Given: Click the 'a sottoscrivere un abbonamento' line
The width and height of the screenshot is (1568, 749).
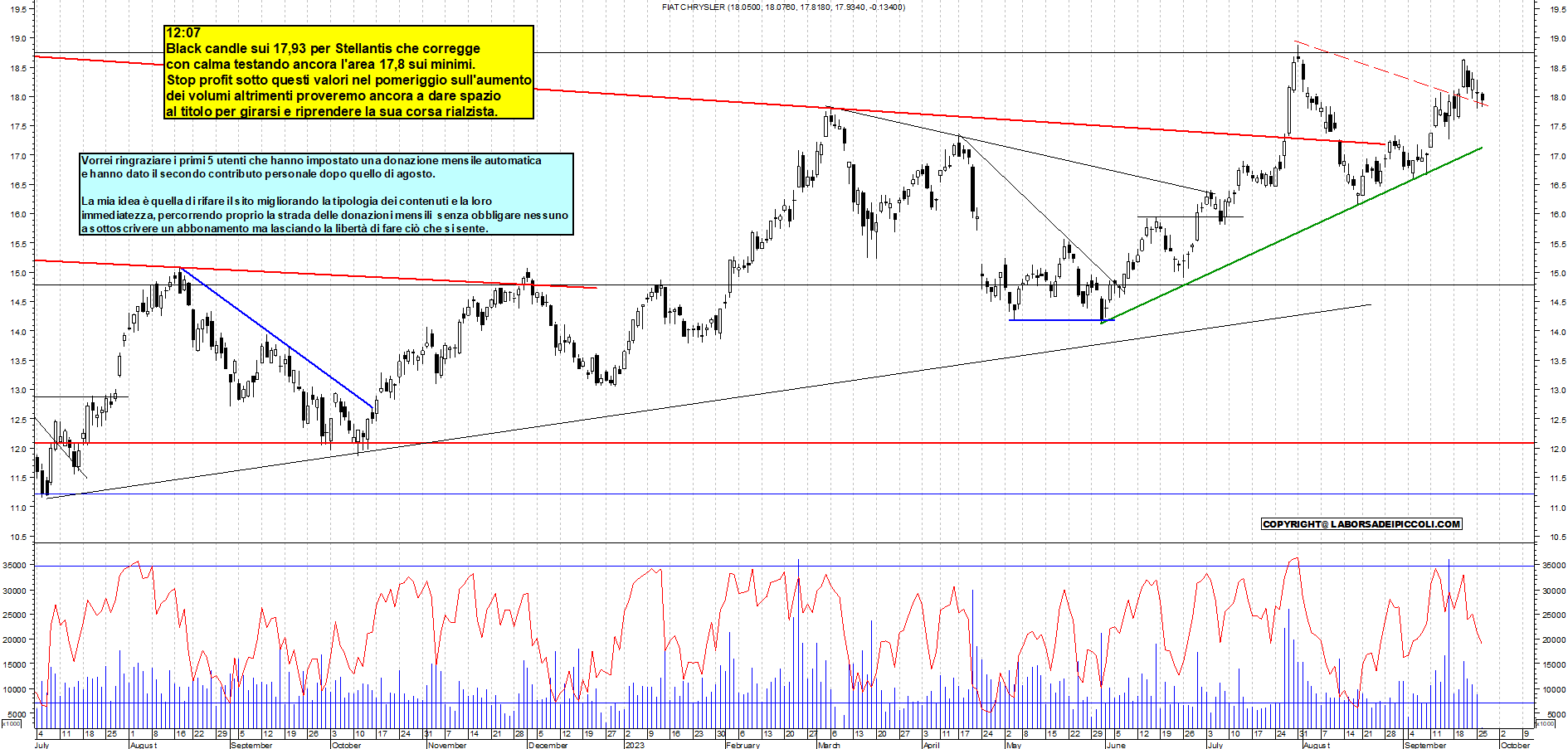Looking at the screenshot, I should coord(285,228).
